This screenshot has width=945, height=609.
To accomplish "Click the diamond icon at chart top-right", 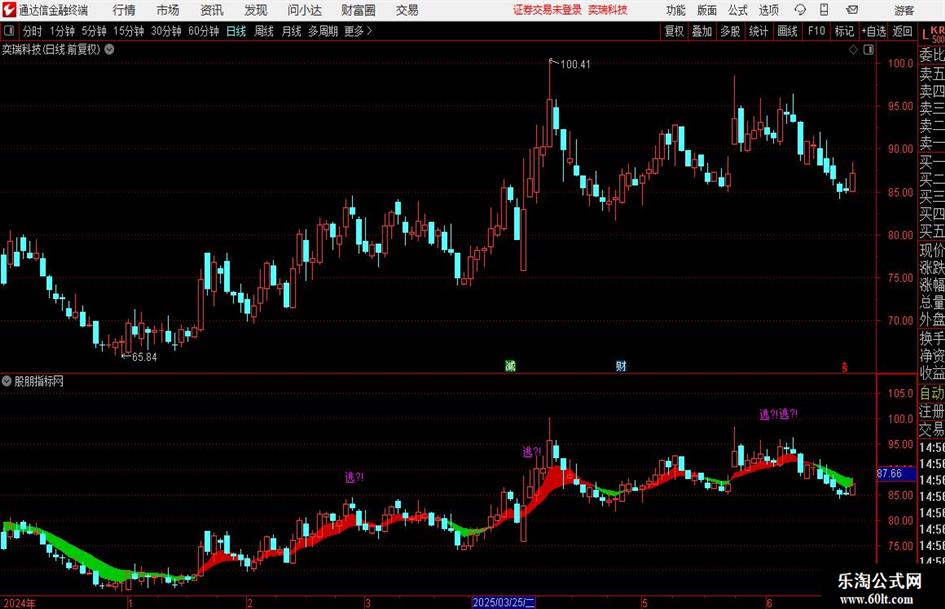I will point(853,50).
